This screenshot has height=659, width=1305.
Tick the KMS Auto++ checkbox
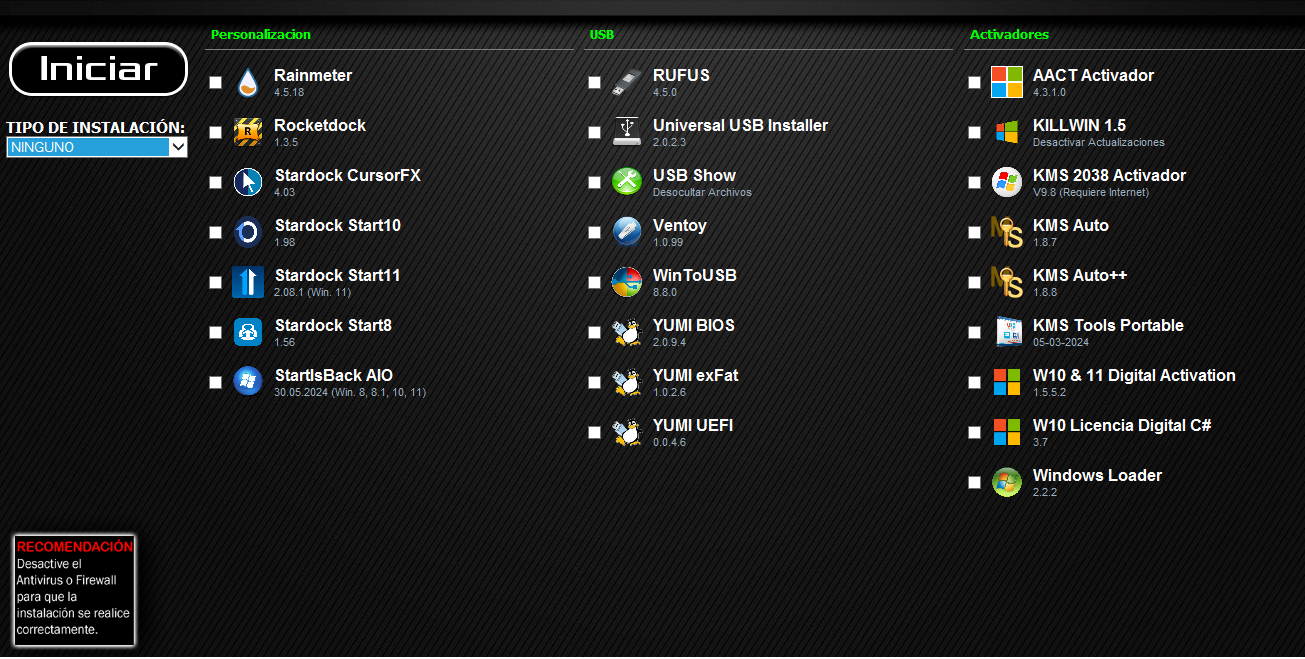pos(974,282)
